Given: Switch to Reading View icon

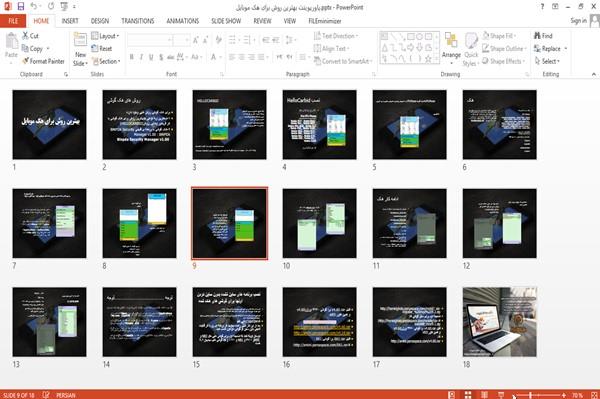Looking at the screenshot, I should pyautogui.click(x=484, y=395).
